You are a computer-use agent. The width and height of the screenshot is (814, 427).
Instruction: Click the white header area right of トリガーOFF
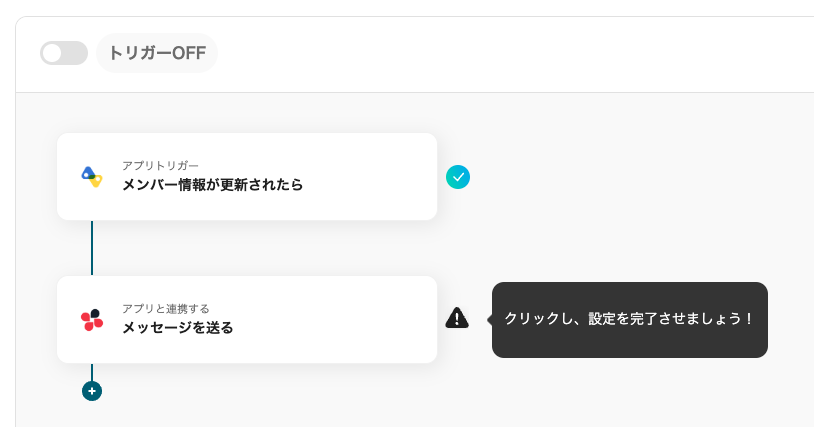[x=500, y=54]
